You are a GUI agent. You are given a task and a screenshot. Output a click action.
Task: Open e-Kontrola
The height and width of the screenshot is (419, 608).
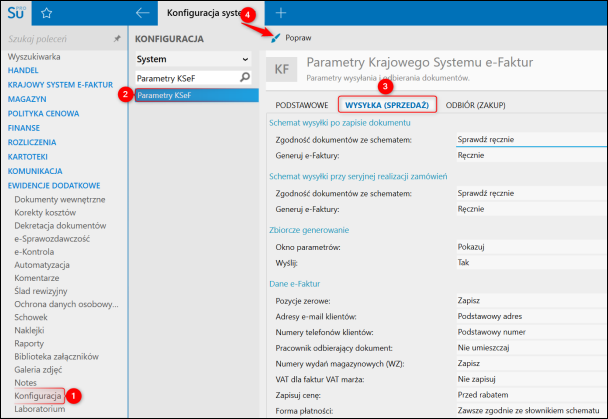34,252
